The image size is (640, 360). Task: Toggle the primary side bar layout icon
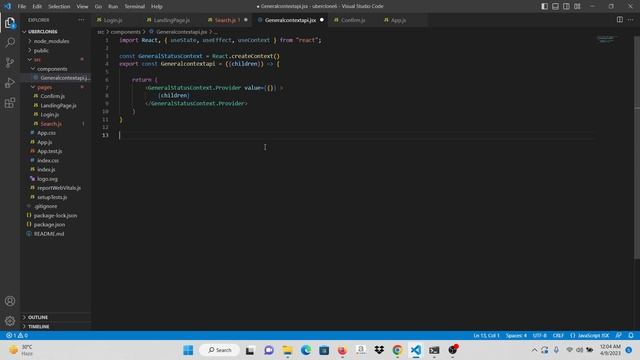tap(544, 6)
